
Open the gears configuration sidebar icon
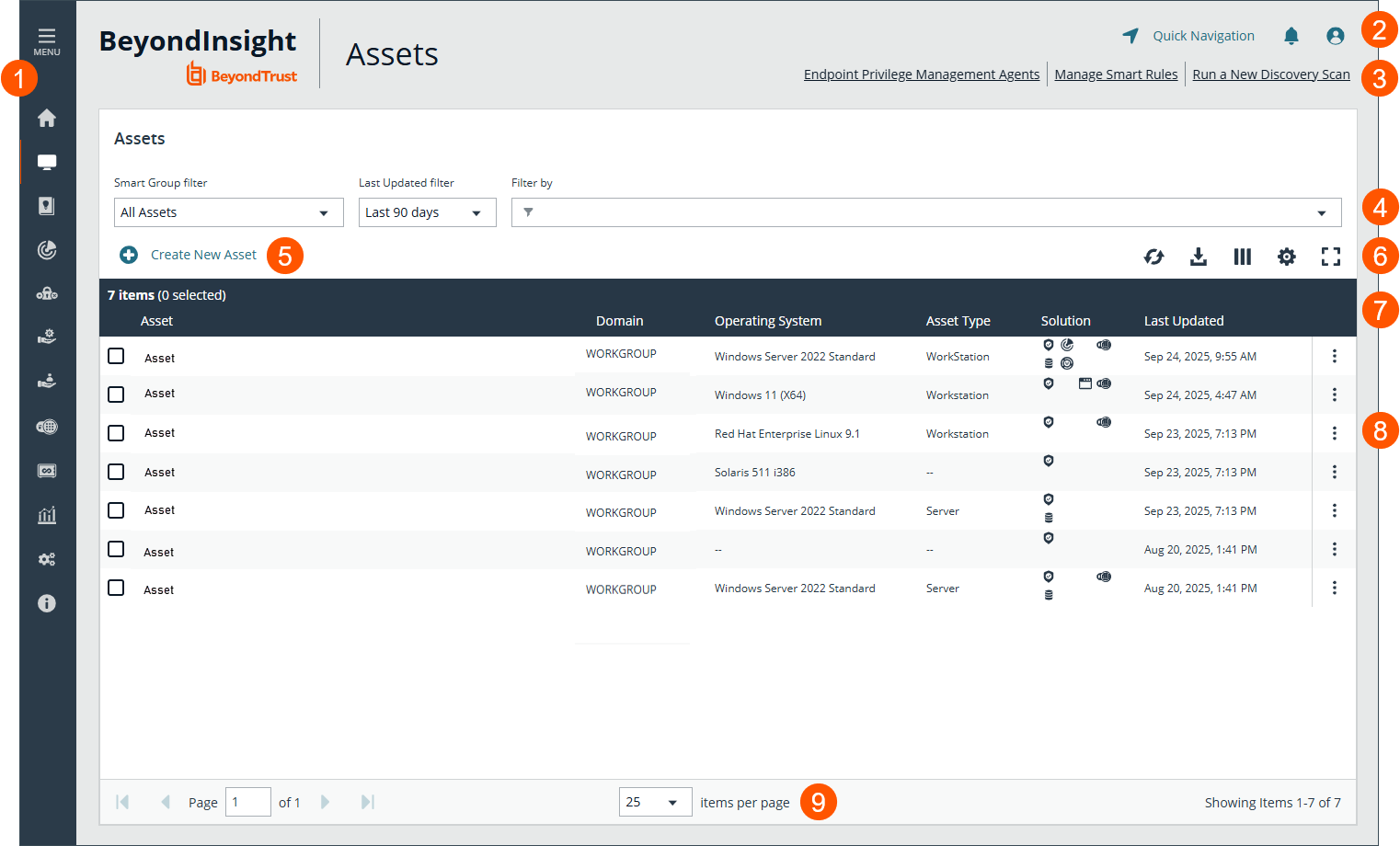(47, 559)
